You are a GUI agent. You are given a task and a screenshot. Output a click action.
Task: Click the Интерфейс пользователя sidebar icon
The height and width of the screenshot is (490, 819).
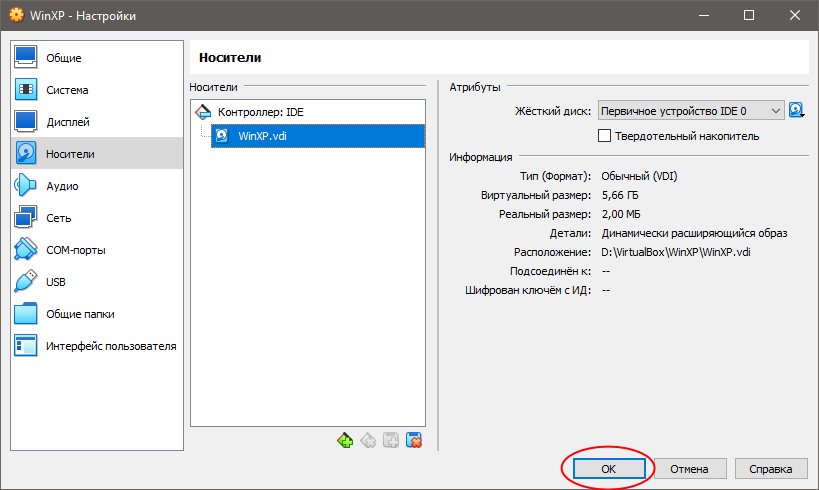[x=26, y=346]
